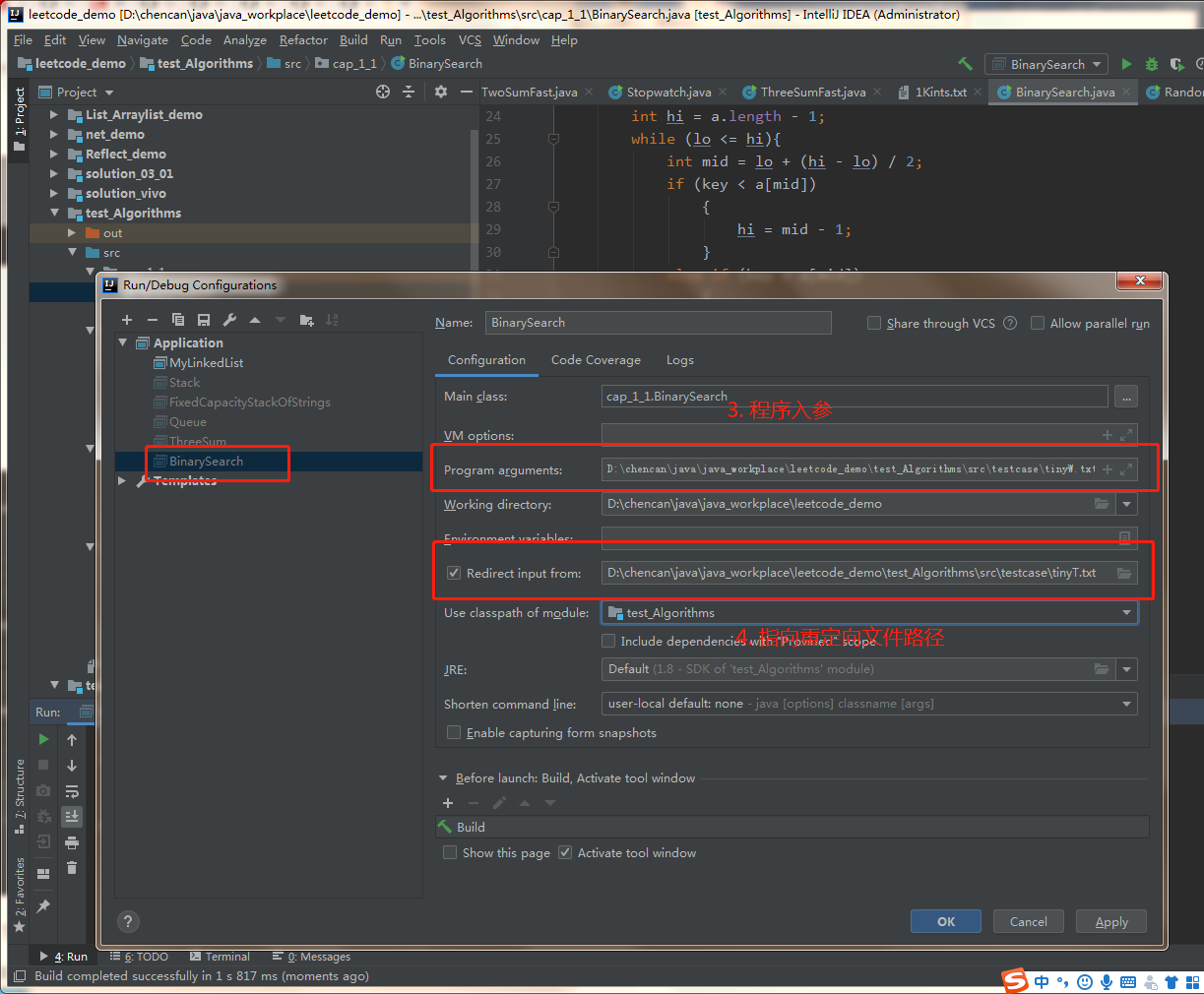Open edit defaults wrench icon in dialog
The height and width of the screenshot is (994, 1204).
coord(229,320)
